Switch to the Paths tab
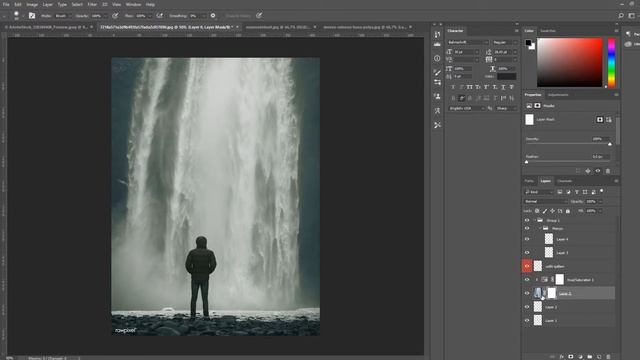The width and height of the screenshot is (640, 360). [529, 181]
